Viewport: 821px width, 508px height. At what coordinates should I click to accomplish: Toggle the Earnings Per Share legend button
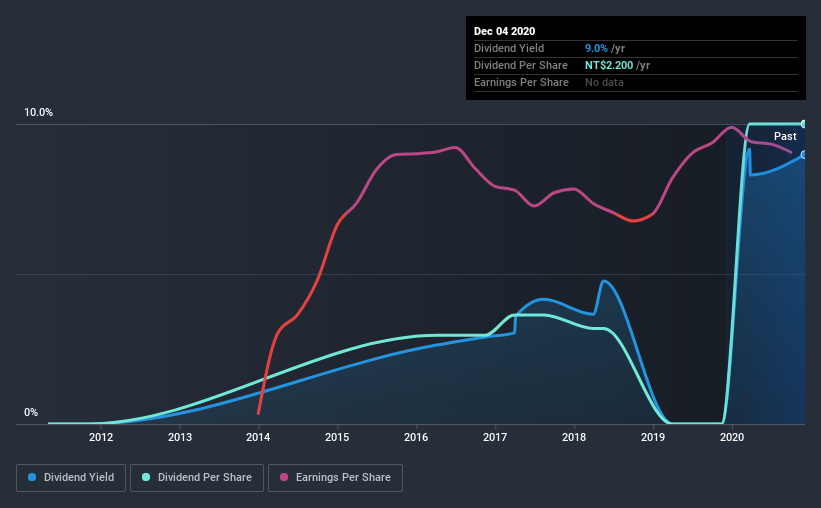(x=335, y=478)
